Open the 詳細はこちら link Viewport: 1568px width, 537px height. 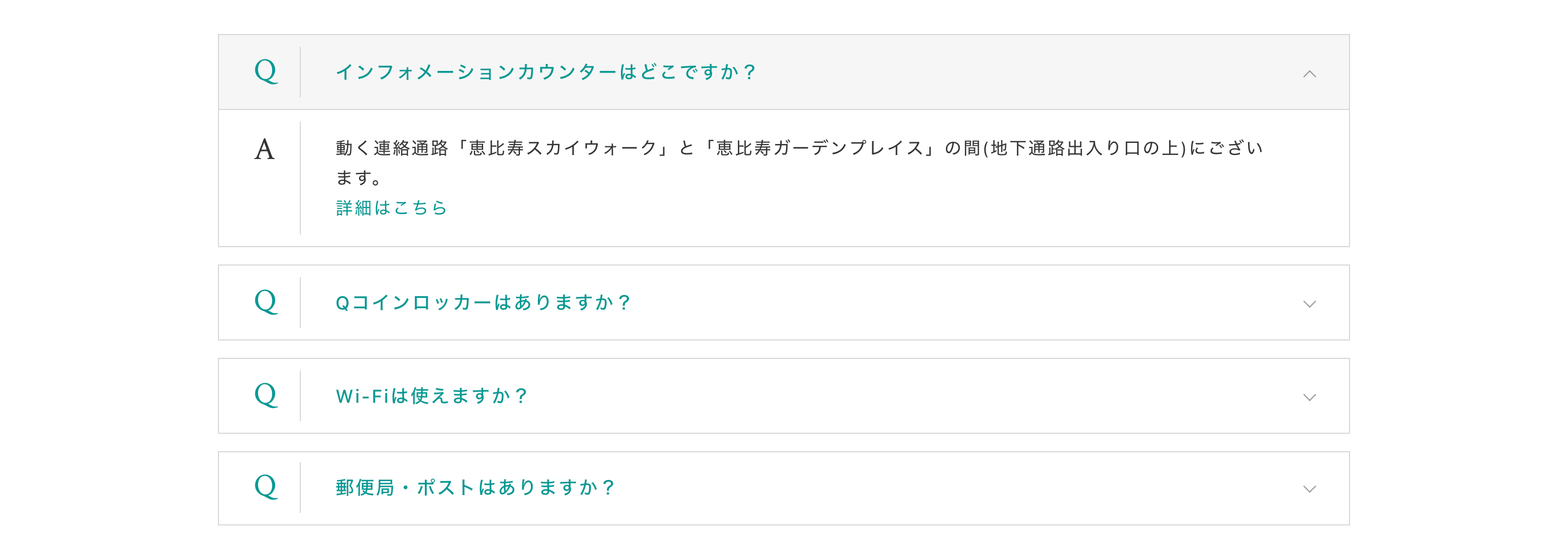(391, 208)
